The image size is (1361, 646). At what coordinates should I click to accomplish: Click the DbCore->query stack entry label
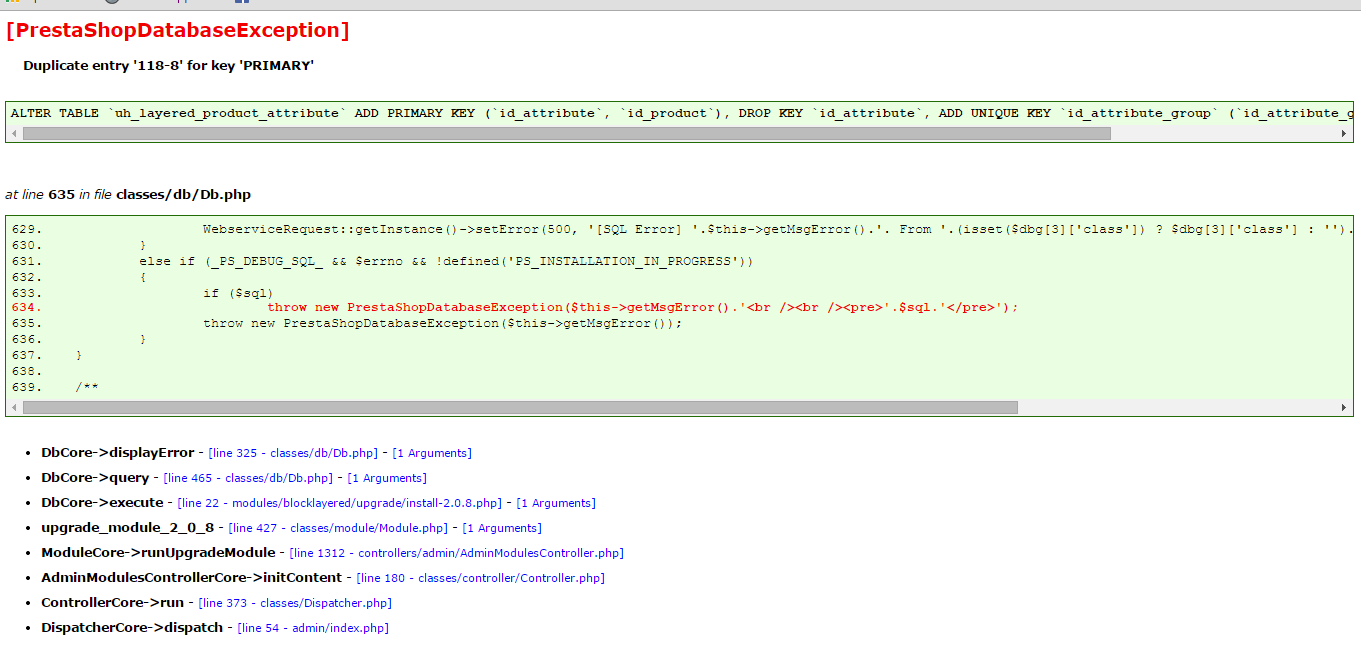95,478
